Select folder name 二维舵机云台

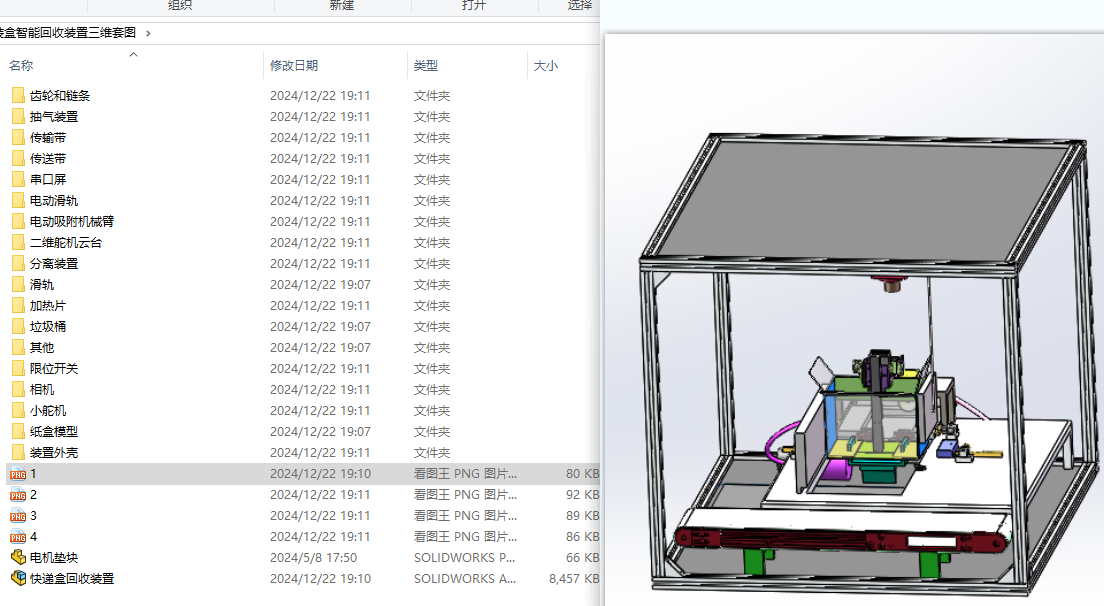66,243
